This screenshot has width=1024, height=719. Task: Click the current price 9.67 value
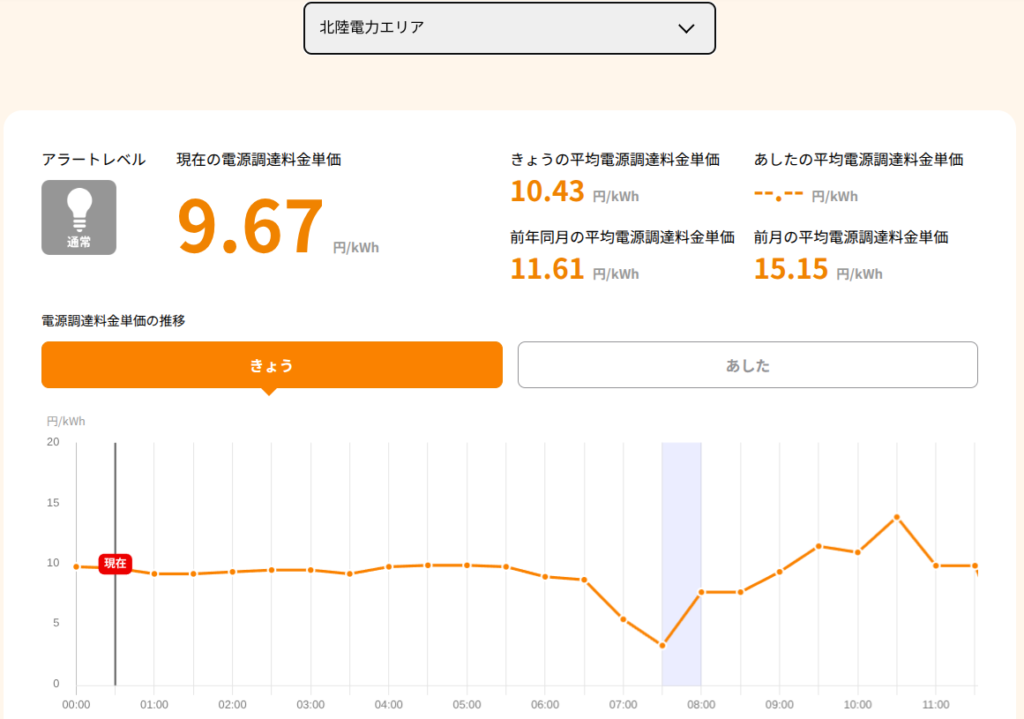250,226
